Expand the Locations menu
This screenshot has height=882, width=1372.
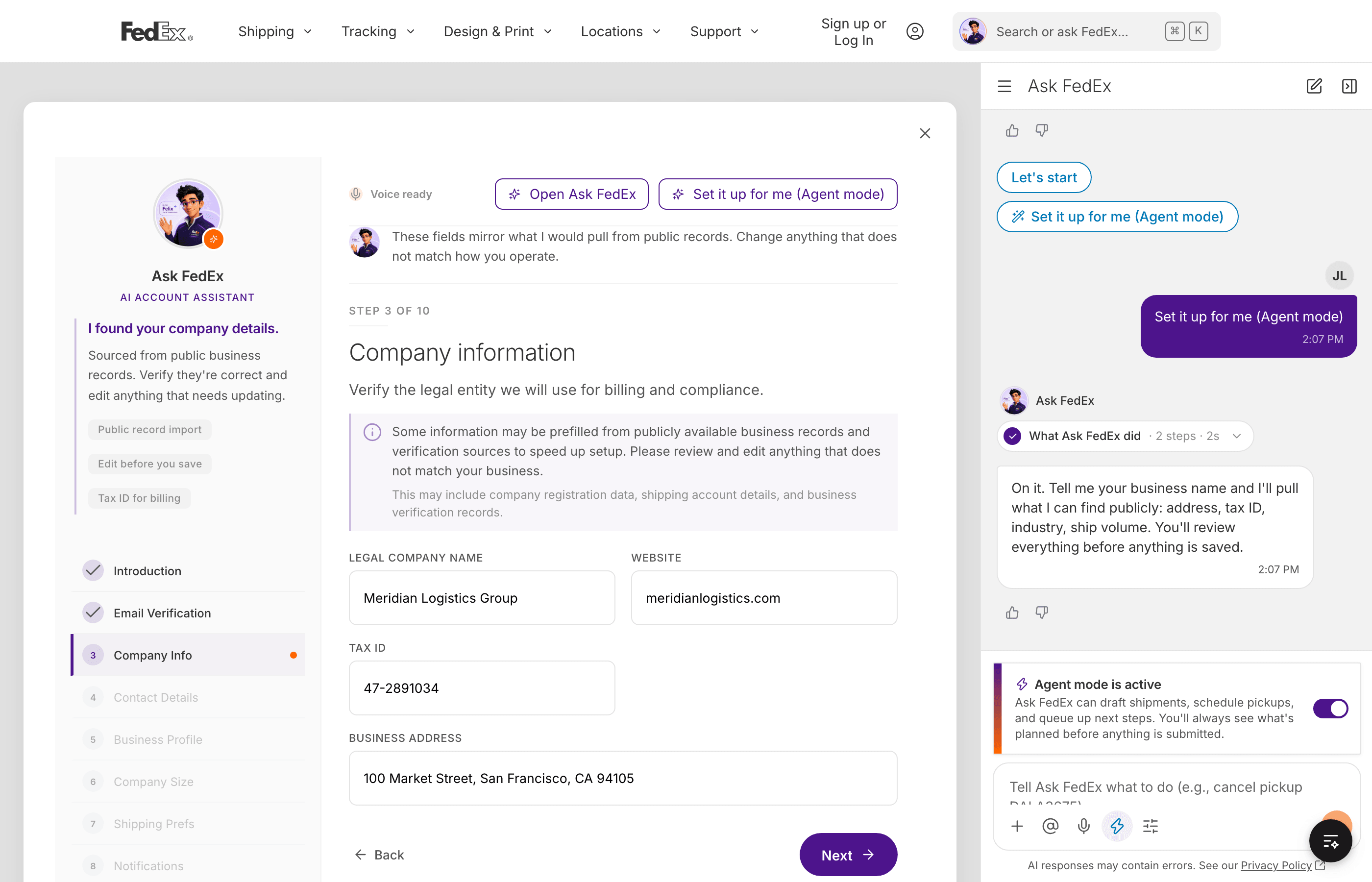pyautogui.click(x=621, y=31)
